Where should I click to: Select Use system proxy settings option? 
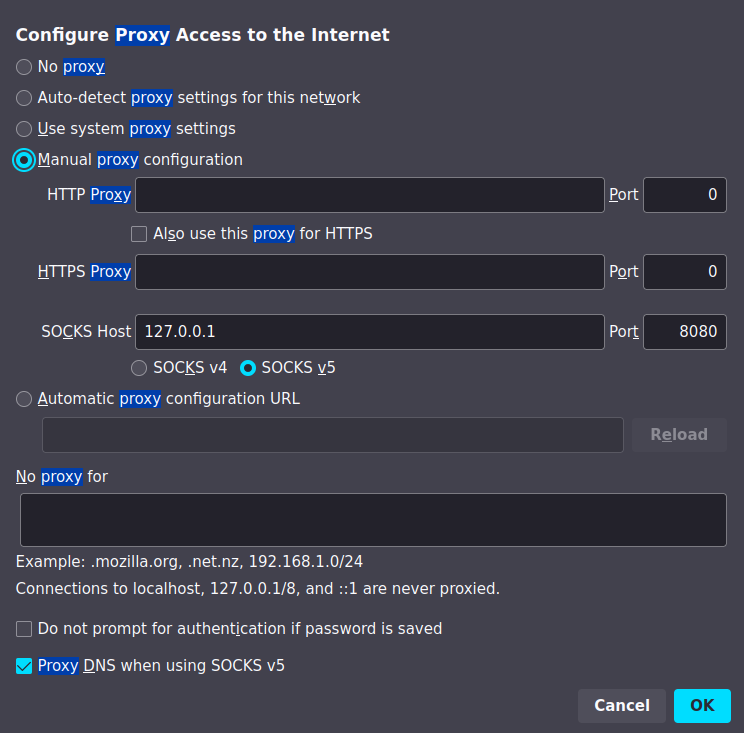[x=24, y=129]
